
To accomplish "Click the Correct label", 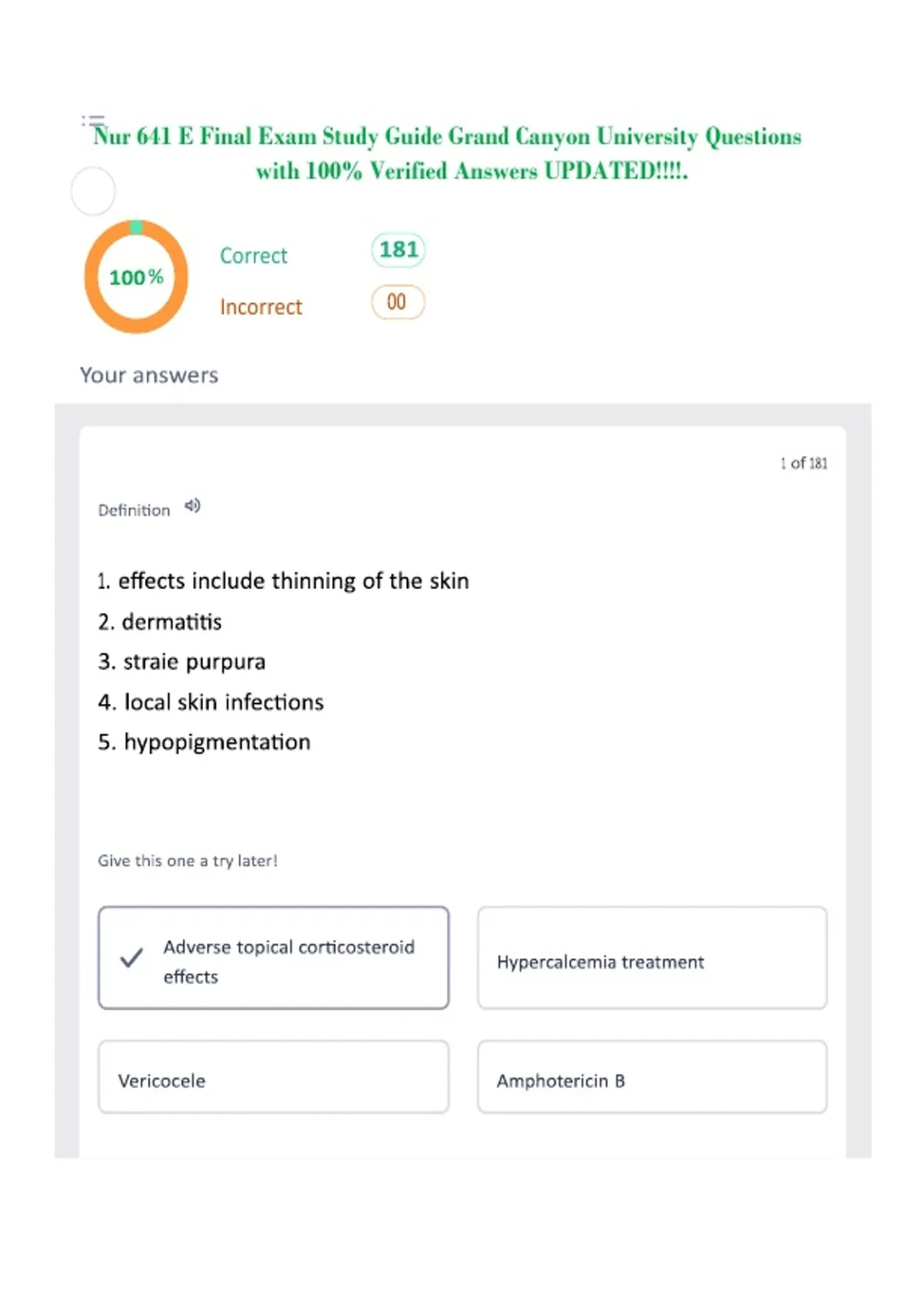I will click(x=253, y=256).
